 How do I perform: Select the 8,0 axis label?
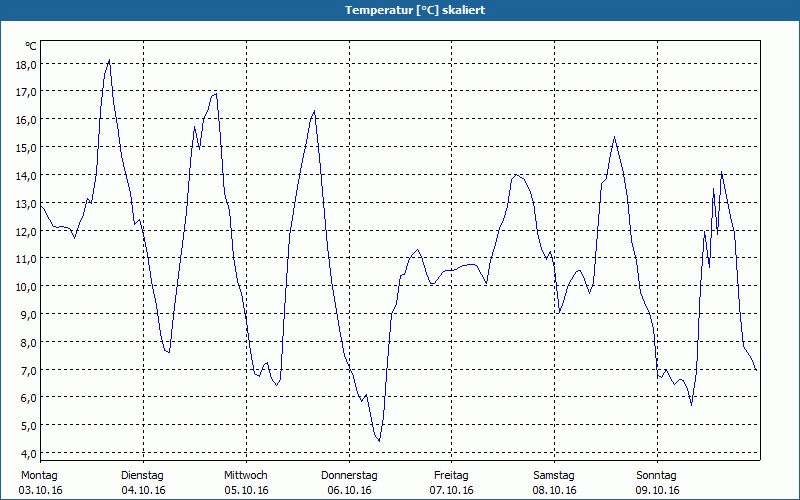click(28, 342)
